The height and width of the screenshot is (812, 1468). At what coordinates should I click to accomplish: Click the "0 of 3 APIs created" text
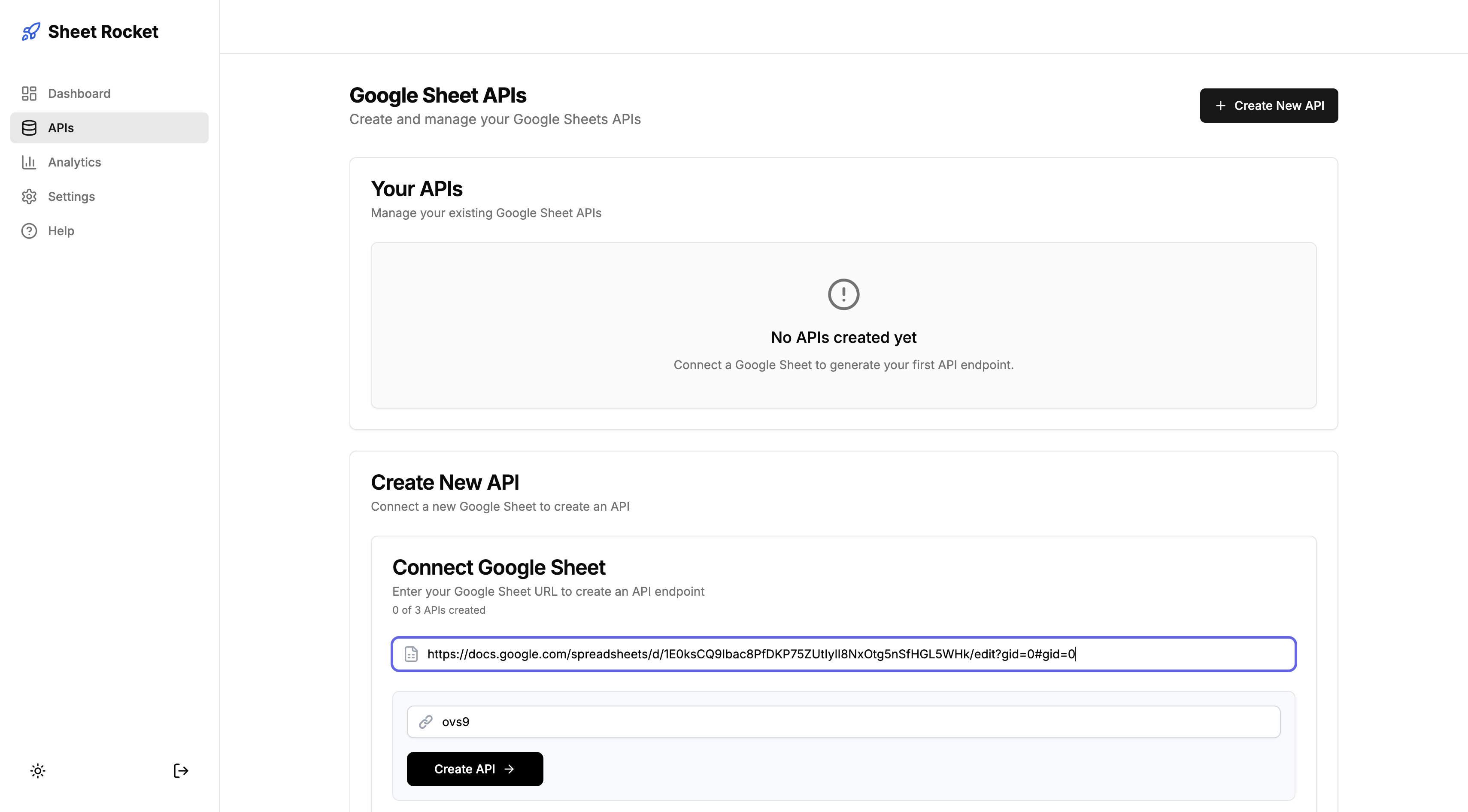click(x=439, y=610)
